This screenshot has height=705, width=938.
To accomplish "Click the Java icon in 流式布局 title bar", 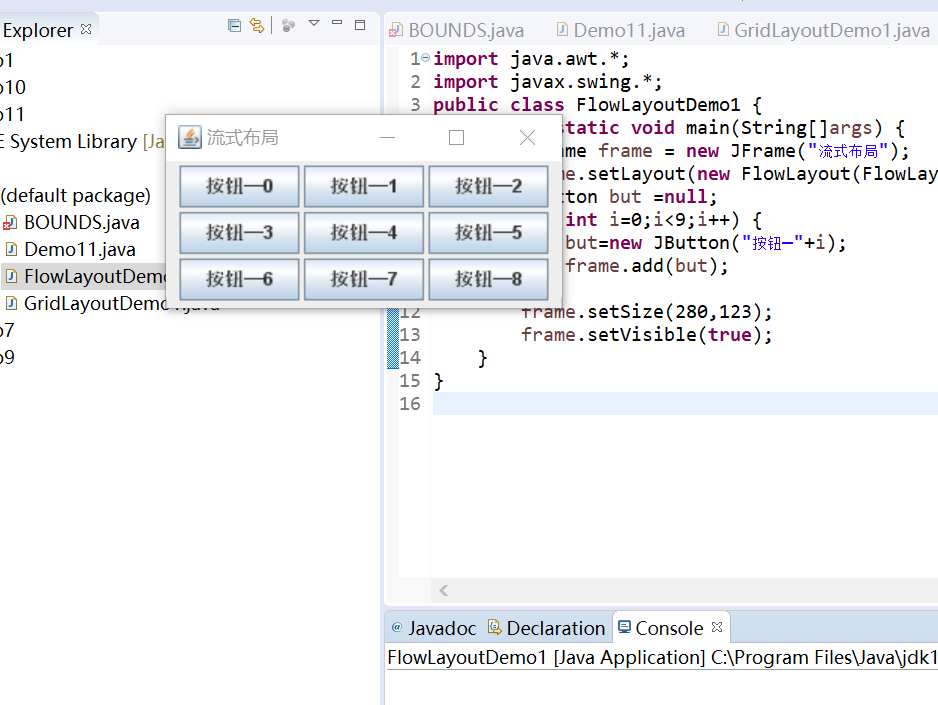I will pyautogui.click(x=190, y=137).
